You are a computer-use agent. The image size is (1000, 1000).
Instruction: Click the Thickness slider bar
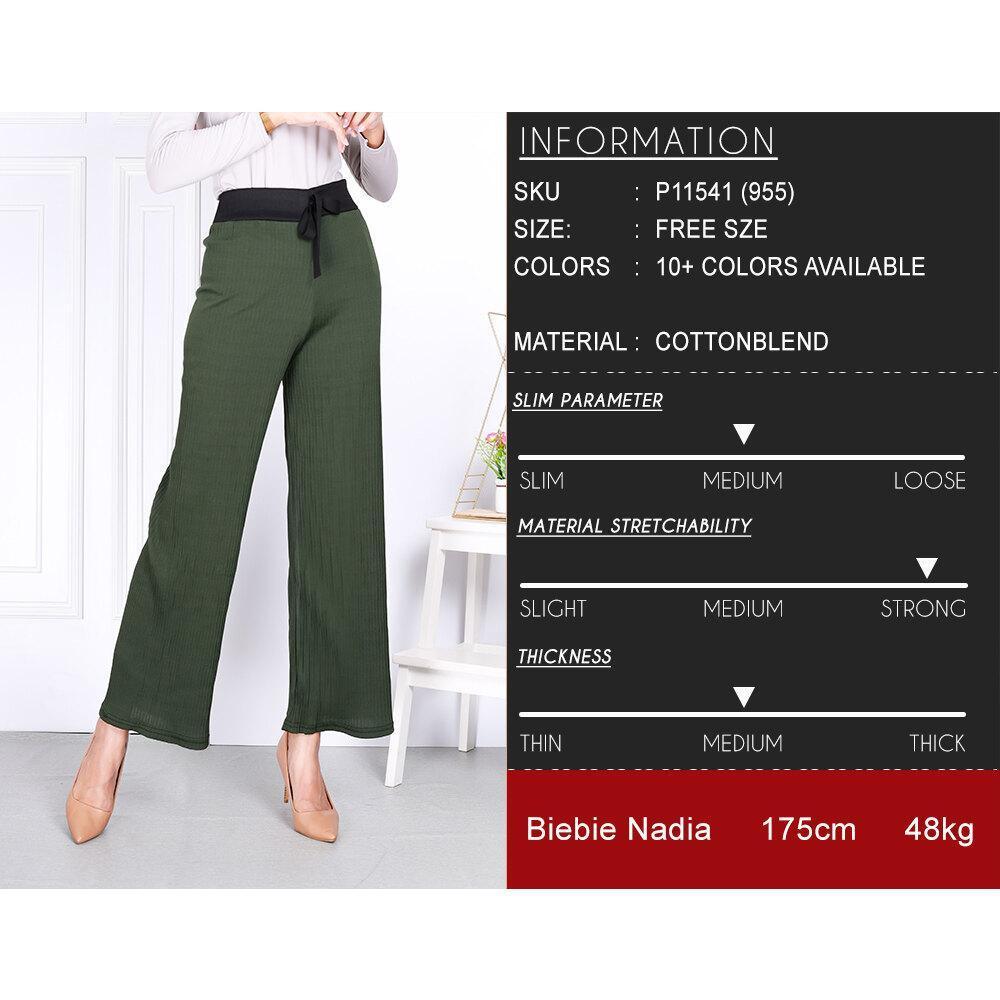742,714
